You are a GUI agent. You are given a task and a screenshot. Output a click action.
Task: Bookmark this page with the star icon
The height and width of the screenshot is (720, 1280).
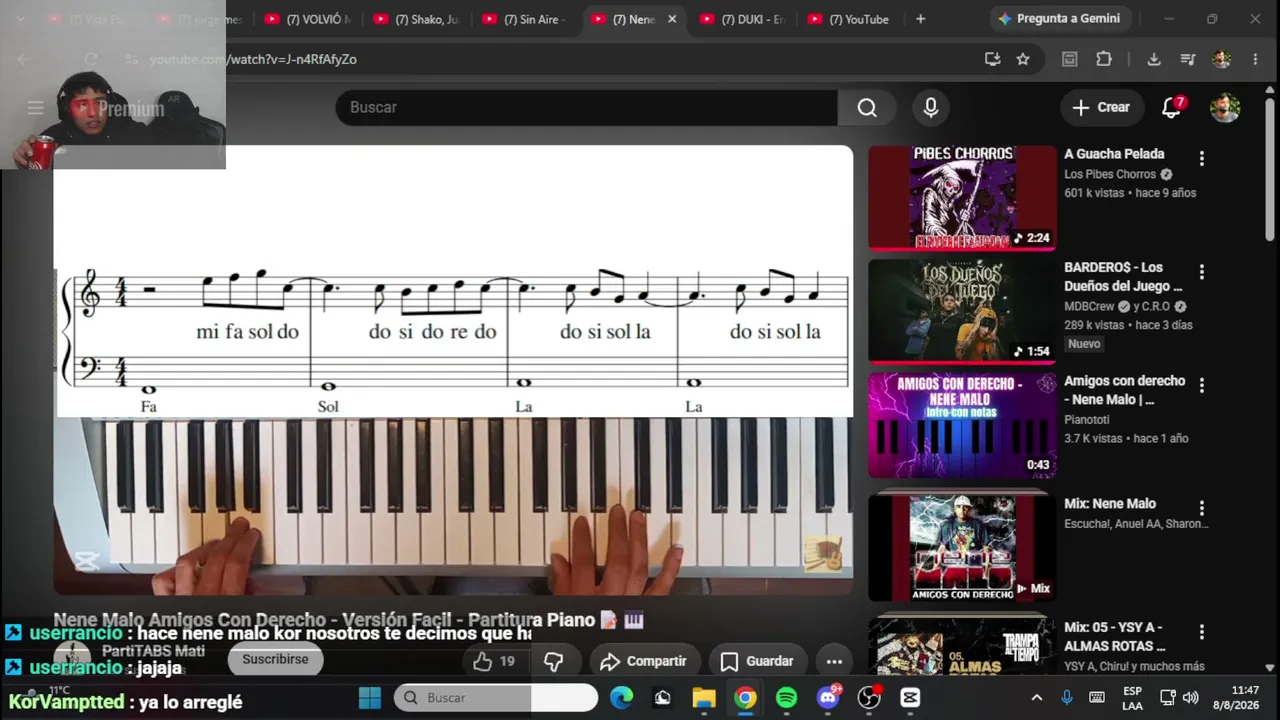[1023, 59]
